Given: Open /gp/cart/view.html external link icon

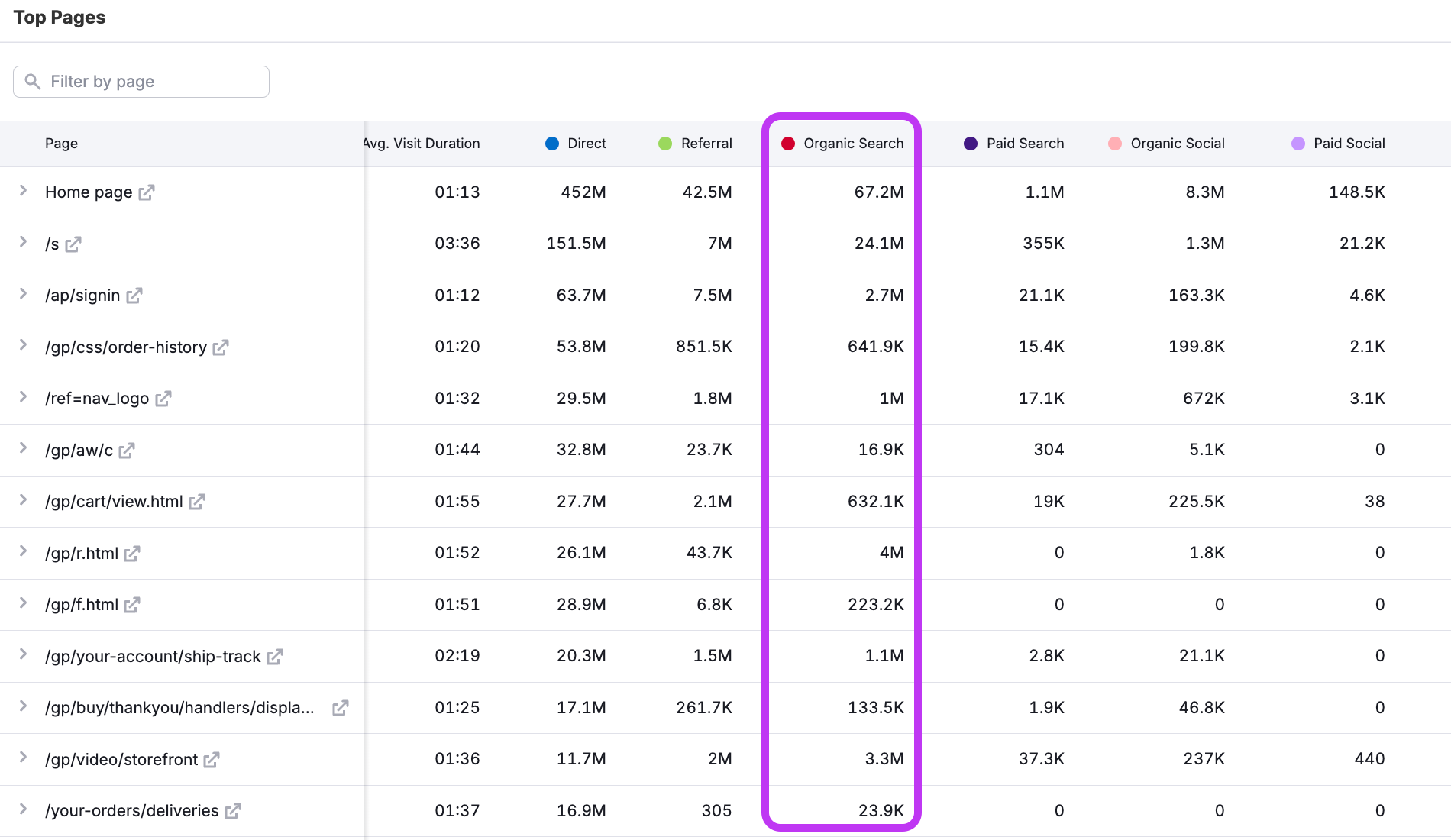Looking at the screenshot, I should 197,502.
